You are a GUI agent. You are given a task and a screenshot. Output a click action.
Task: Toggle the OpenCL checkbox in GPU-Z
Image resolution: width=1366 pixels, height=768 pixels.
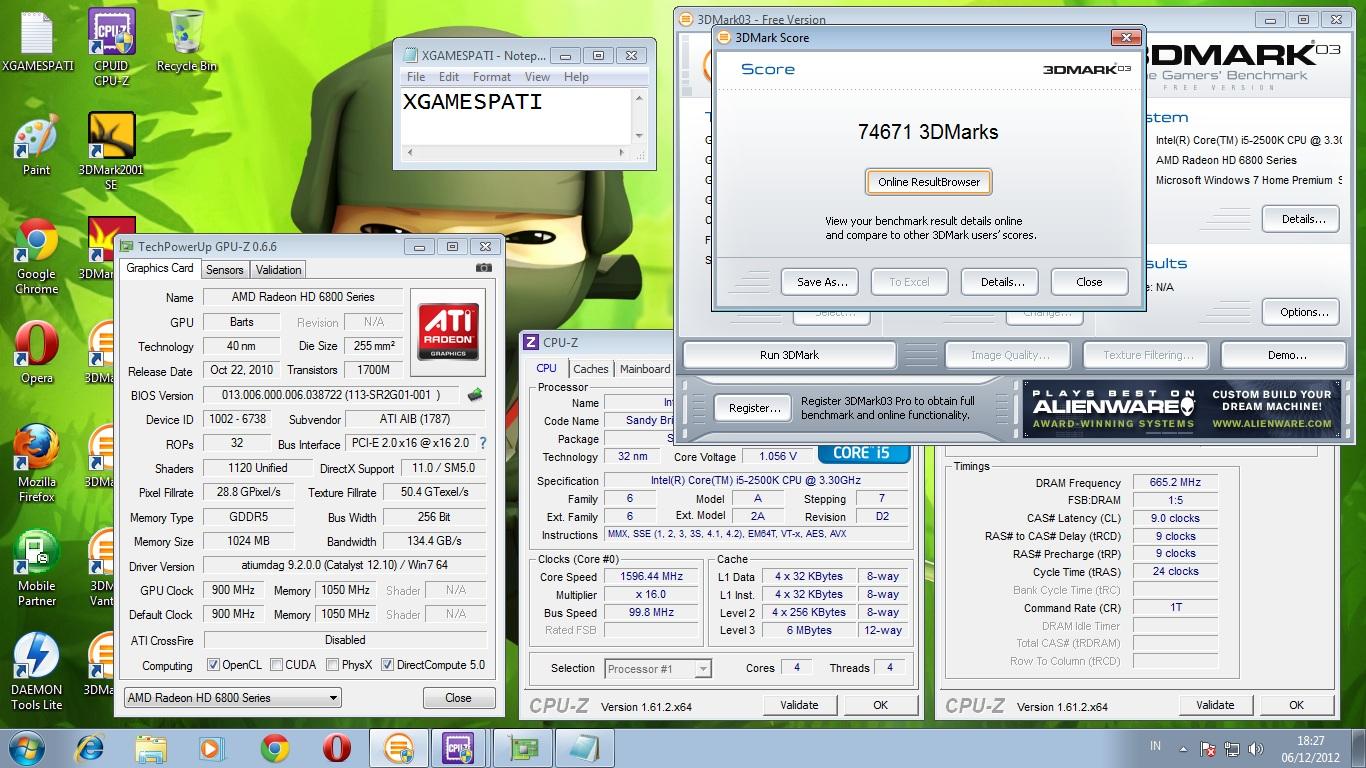point(213,665)
